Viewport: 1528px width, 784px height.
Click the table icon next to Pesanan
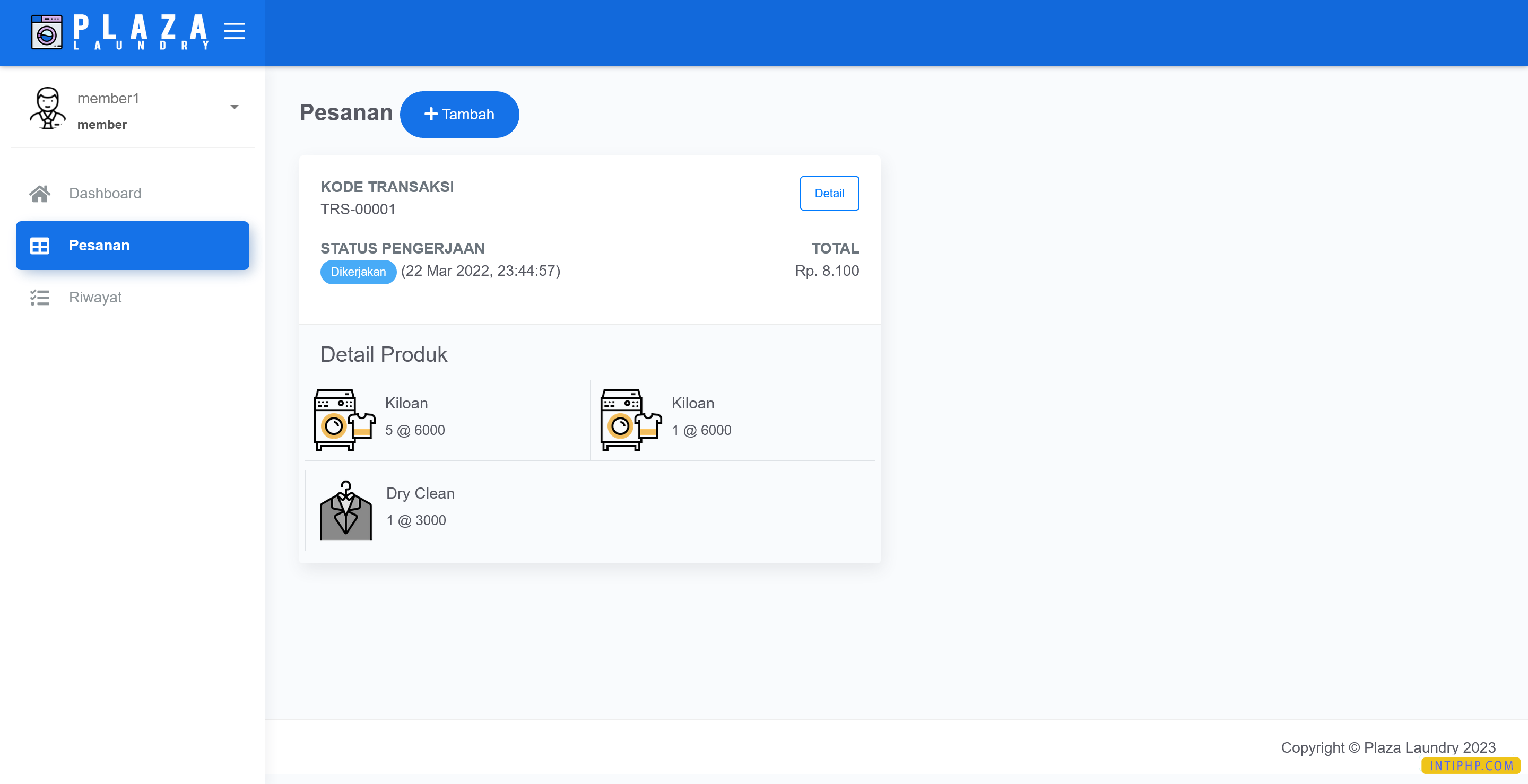tap(40, 246)
